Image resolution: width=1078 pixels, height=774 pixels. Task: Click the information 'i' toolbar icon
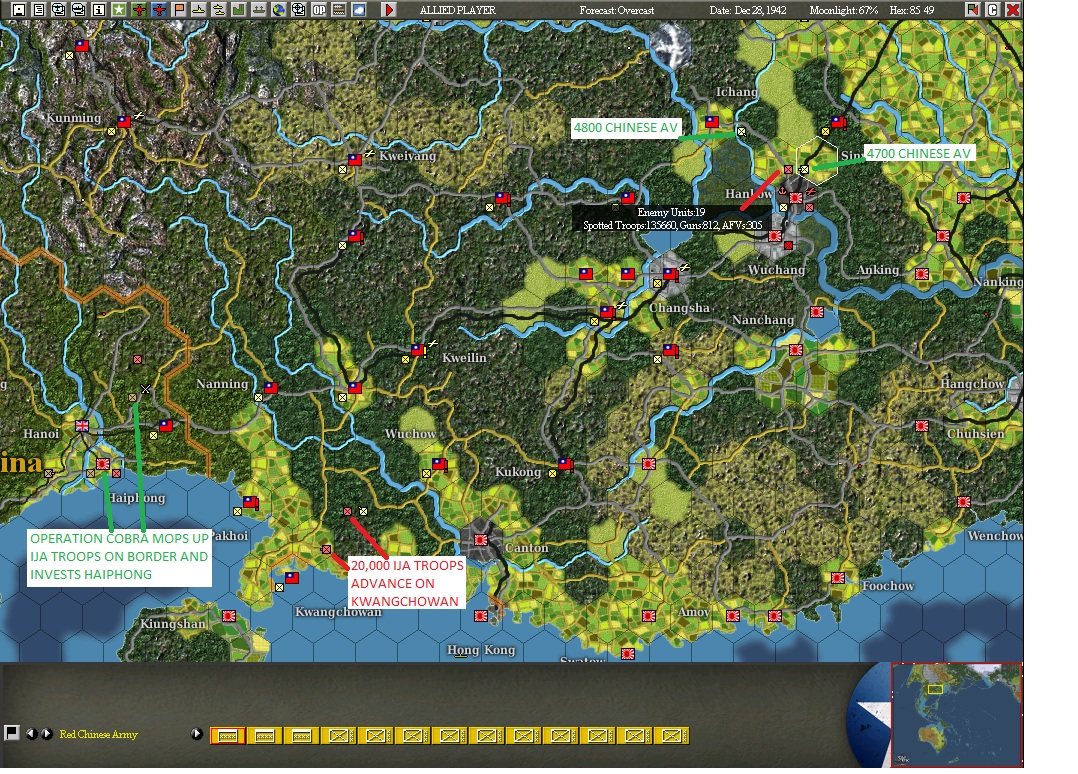[x=99, y=10]
